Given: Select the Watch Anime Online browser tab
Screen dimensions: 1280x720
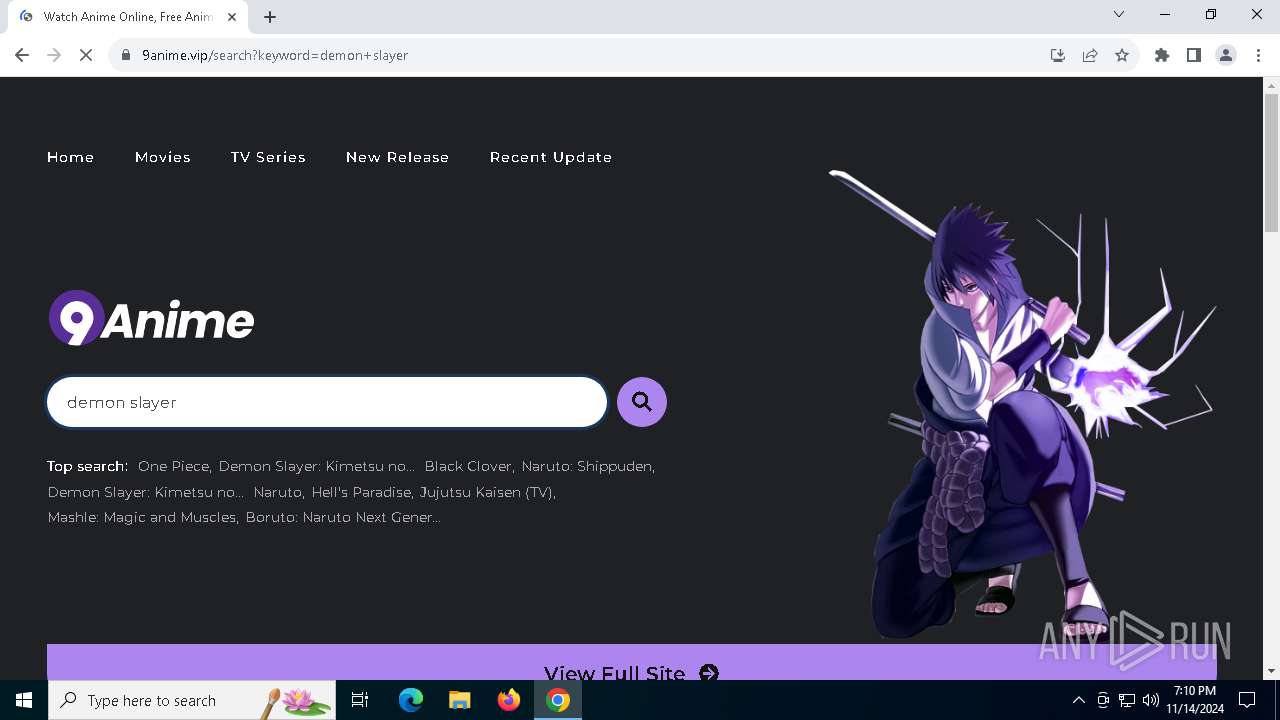Looking at the screenshot, I should click(128, 17).
